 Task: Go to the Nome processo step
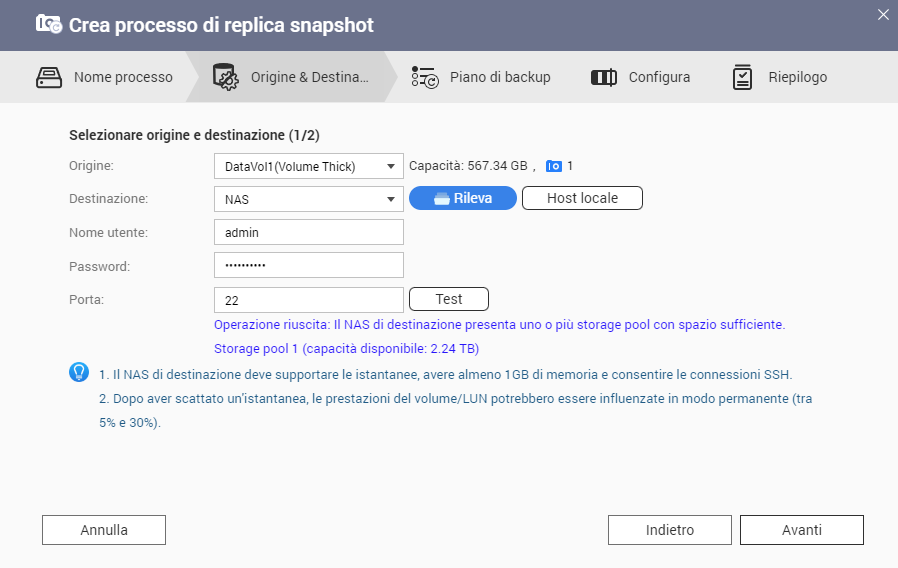(x=104, y=77)
